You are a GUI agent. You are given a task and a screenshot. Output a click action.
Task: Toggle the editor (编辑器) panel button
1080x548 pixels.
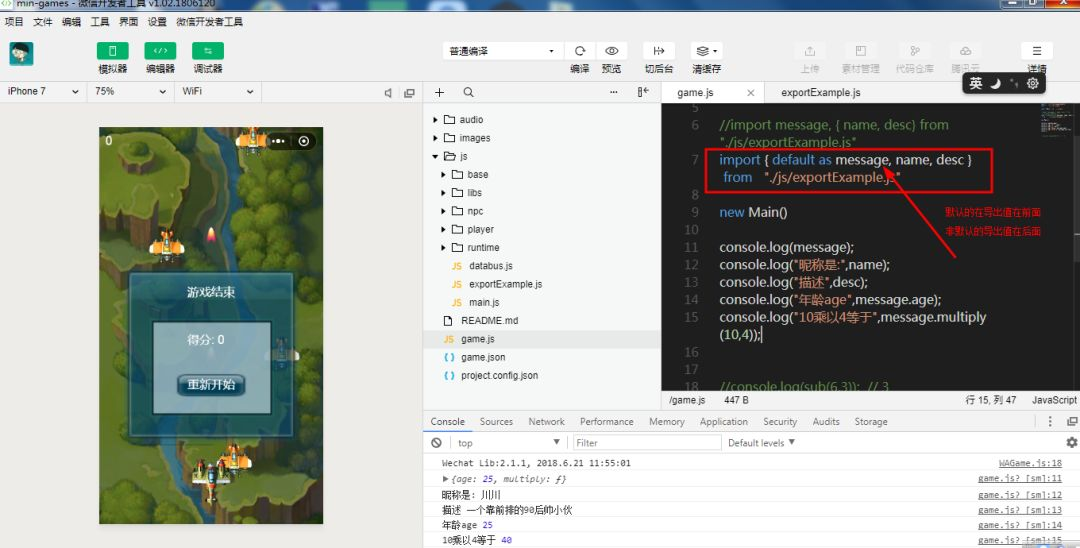tap(160, 51)
